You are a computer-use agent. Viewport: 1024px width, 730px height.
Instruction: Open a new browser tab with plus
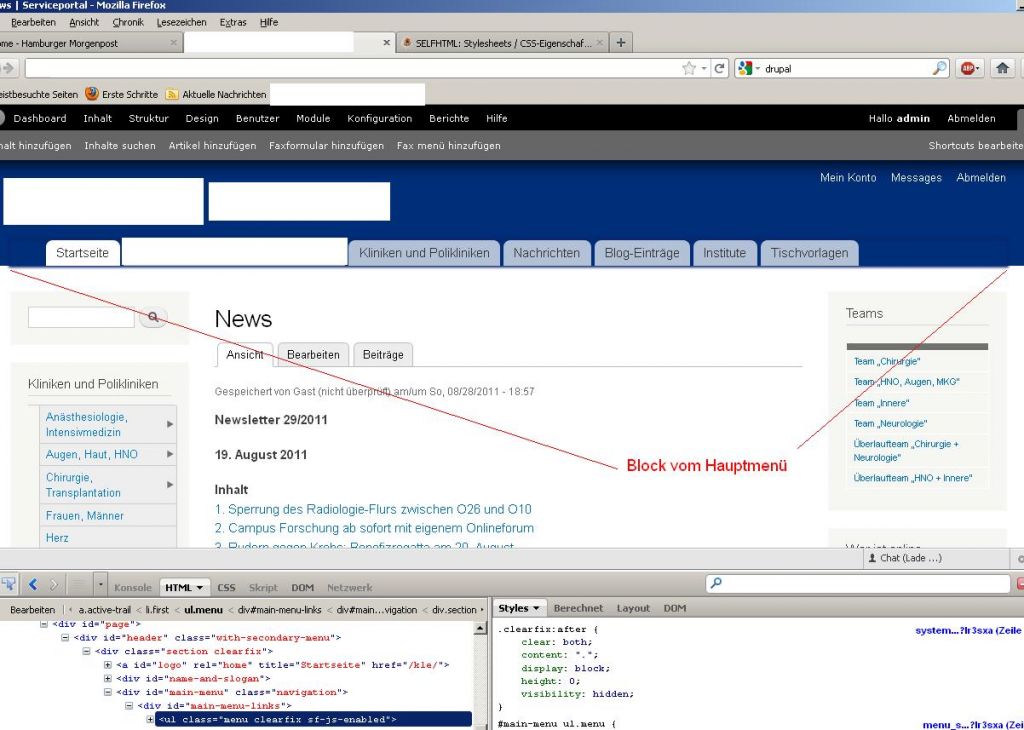click(621, 43)
